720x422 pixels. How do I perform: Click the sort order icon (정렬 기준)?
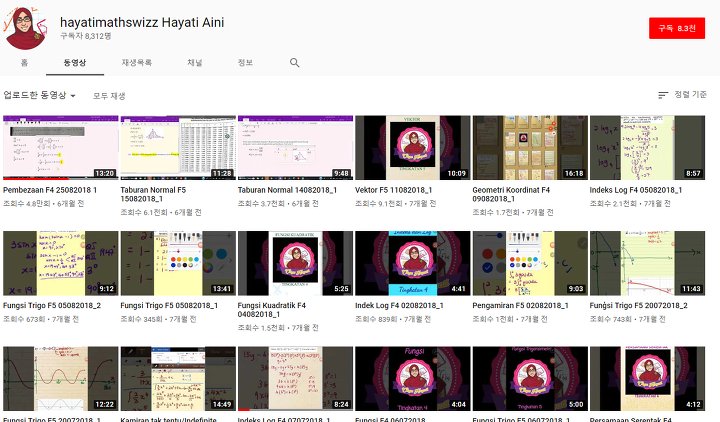(663, 95)
